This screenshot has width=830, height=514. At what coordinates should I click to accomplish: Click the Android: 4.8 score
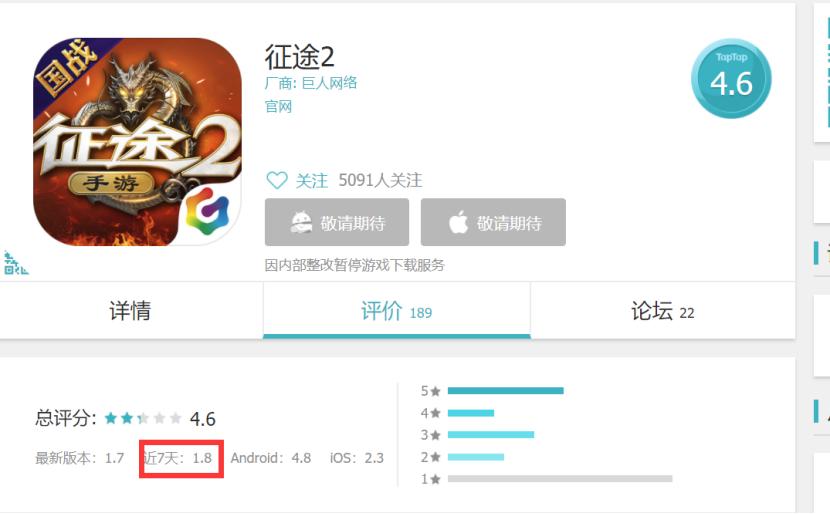[x=270, y=458]
